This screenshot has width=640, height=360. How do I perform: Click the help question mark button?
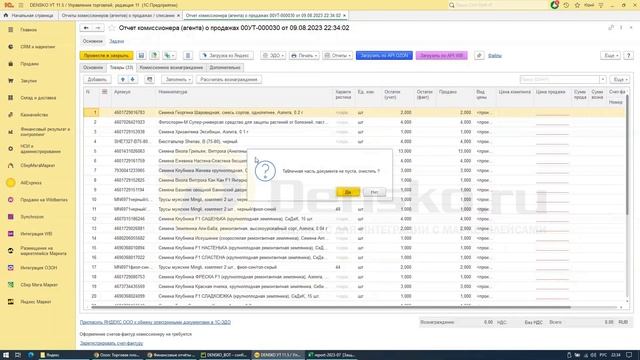coord(629,56)
